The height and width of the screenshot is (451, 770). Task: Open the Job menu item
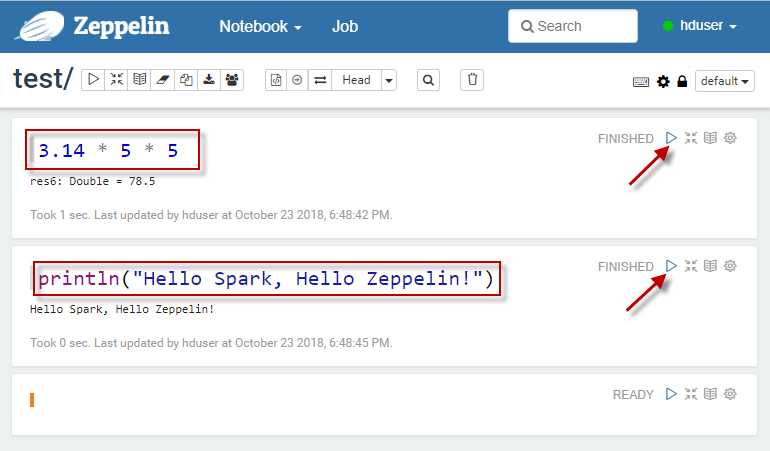click(x=345, y=26)
